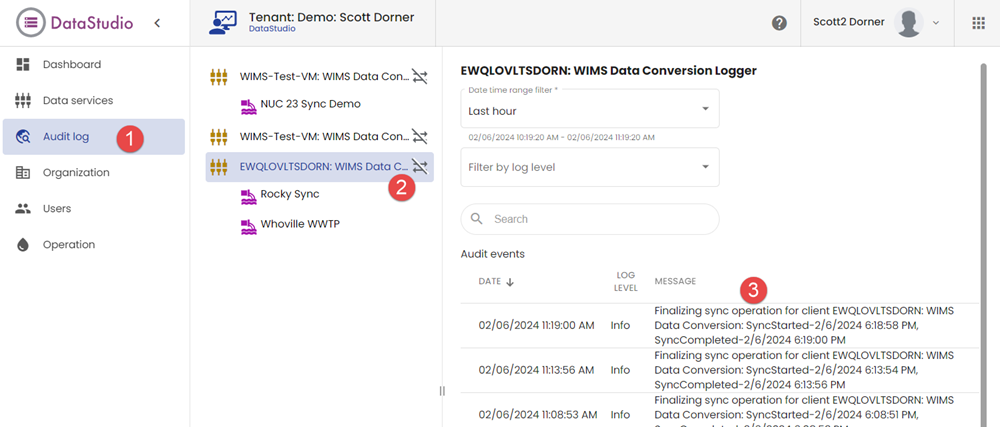Click the Operation droplet icon
This screenshot has width=1000, height=427.
(x=23, y=245)
